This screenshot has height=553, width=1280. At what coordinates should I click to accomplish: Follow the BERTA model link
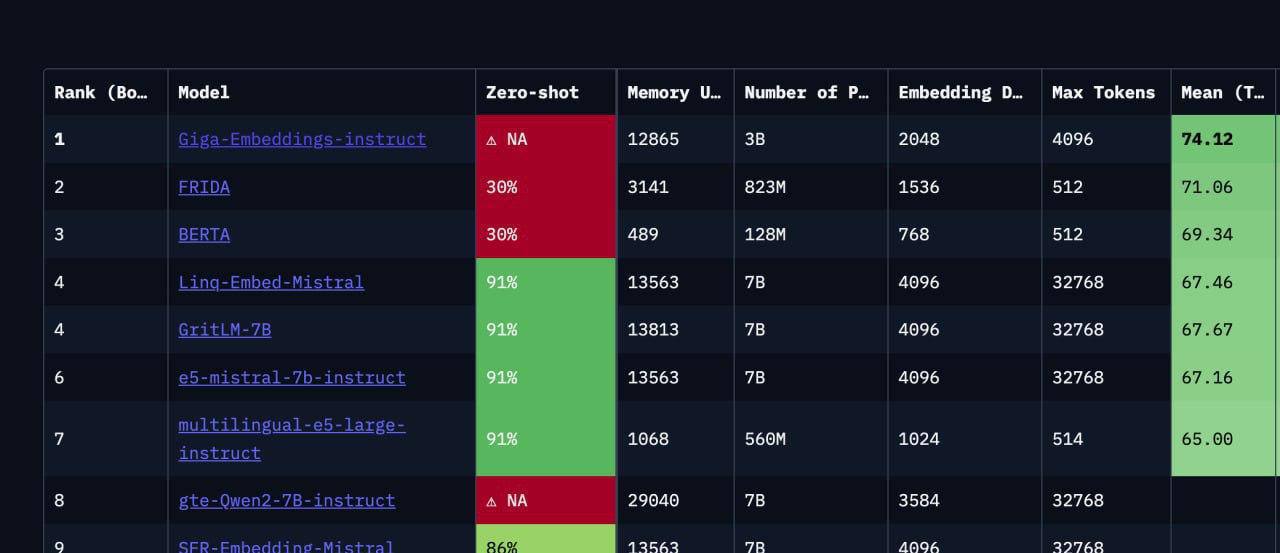click(204, 234)
